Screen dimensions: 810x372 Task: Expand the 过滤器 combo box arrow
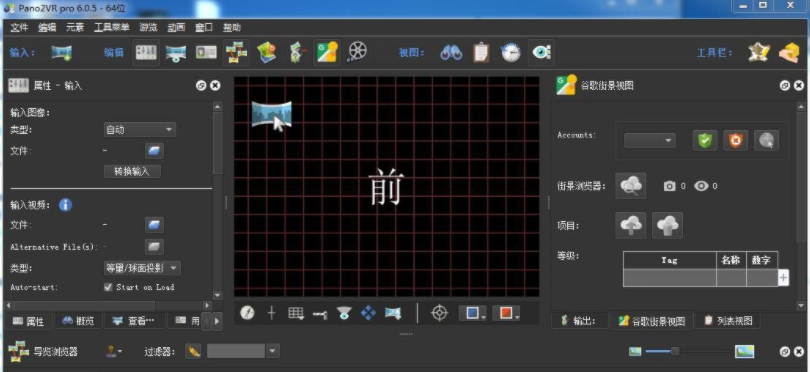(273, 351)
